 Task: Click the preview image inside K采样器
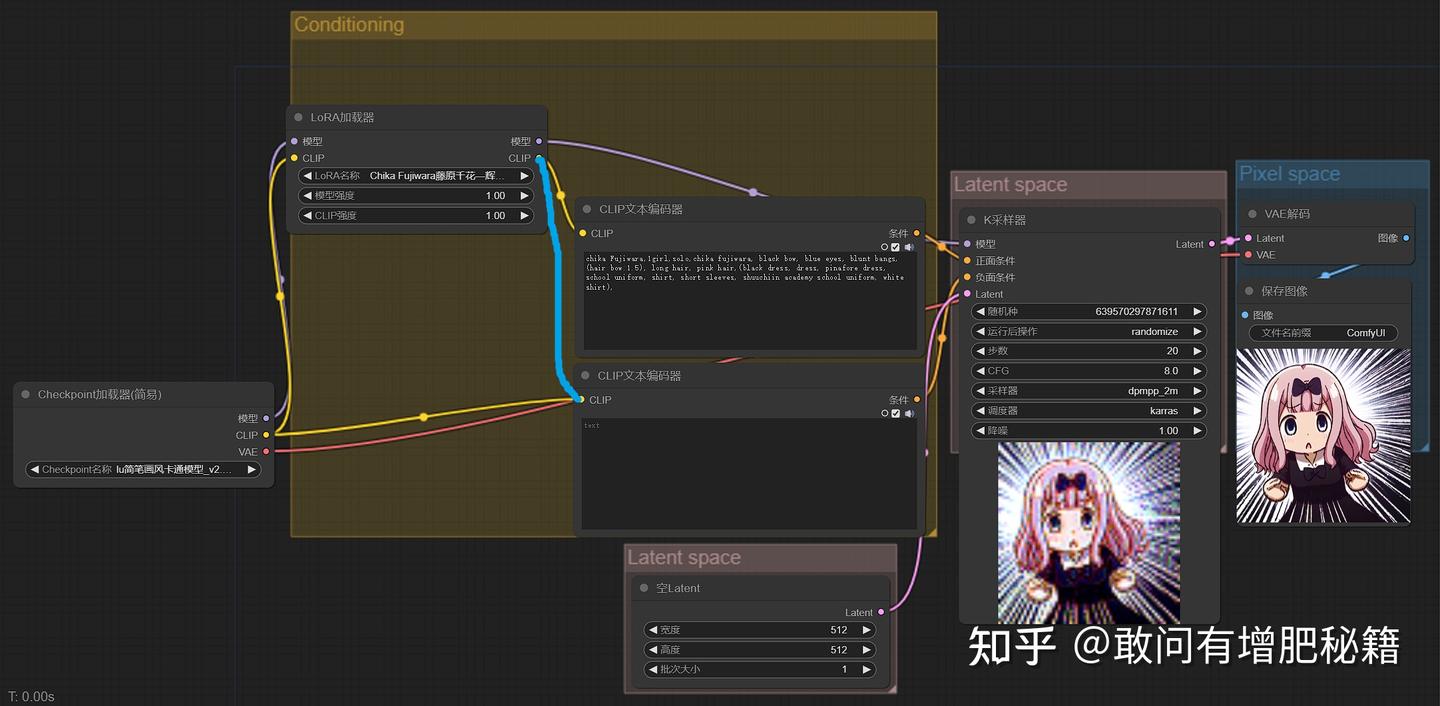click(x=1089, y=533)
